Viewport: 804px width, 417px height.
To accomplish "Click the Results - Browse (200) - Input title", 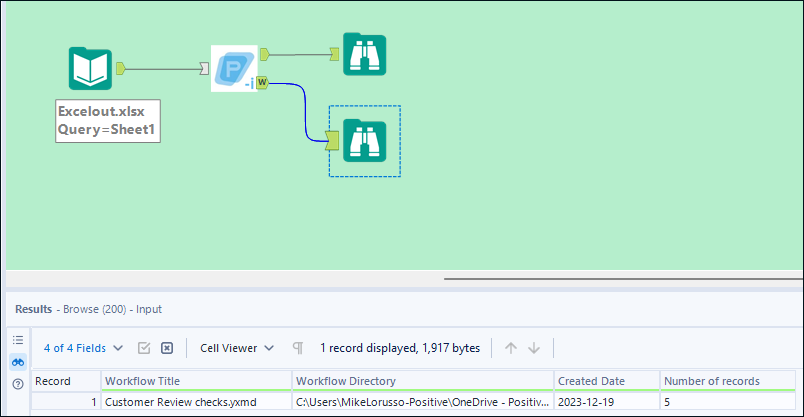I will click(x=88, y=309).
